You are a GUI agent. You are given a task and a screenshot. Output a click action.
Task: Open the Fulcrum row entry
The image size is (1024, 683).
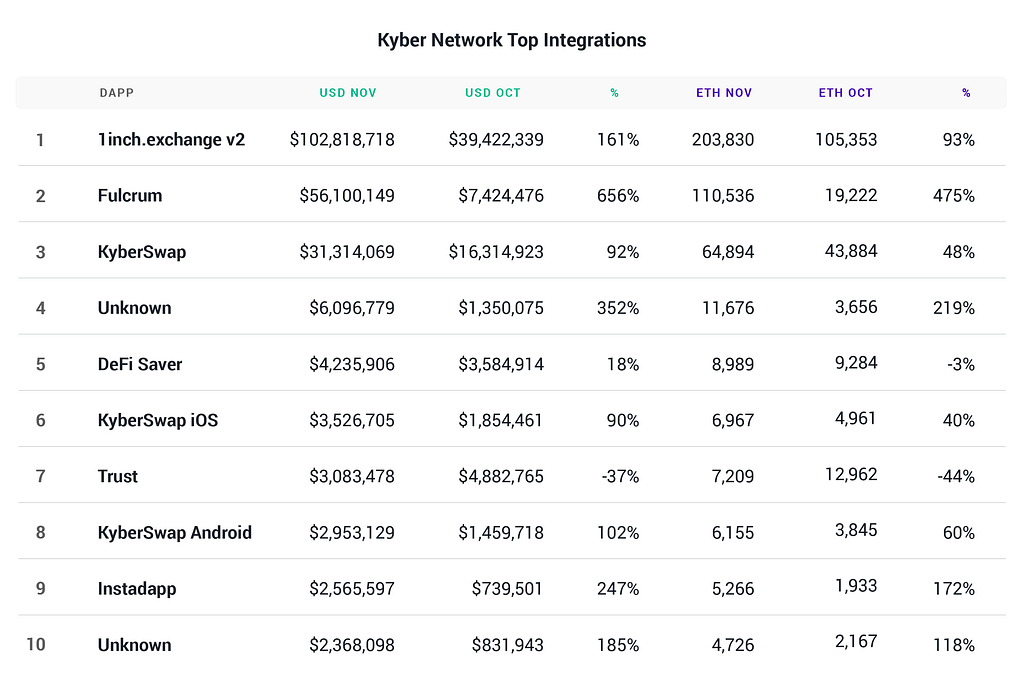[x=130, y=195]
